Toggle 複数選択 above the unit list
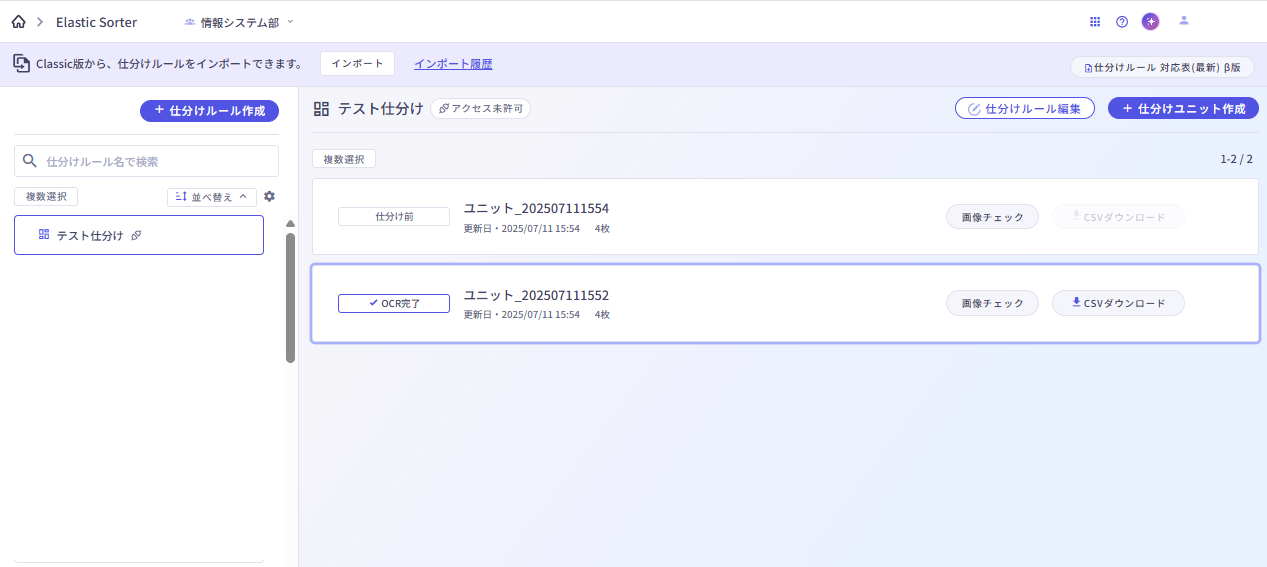The image size is (1267, 567). point(344,159)
